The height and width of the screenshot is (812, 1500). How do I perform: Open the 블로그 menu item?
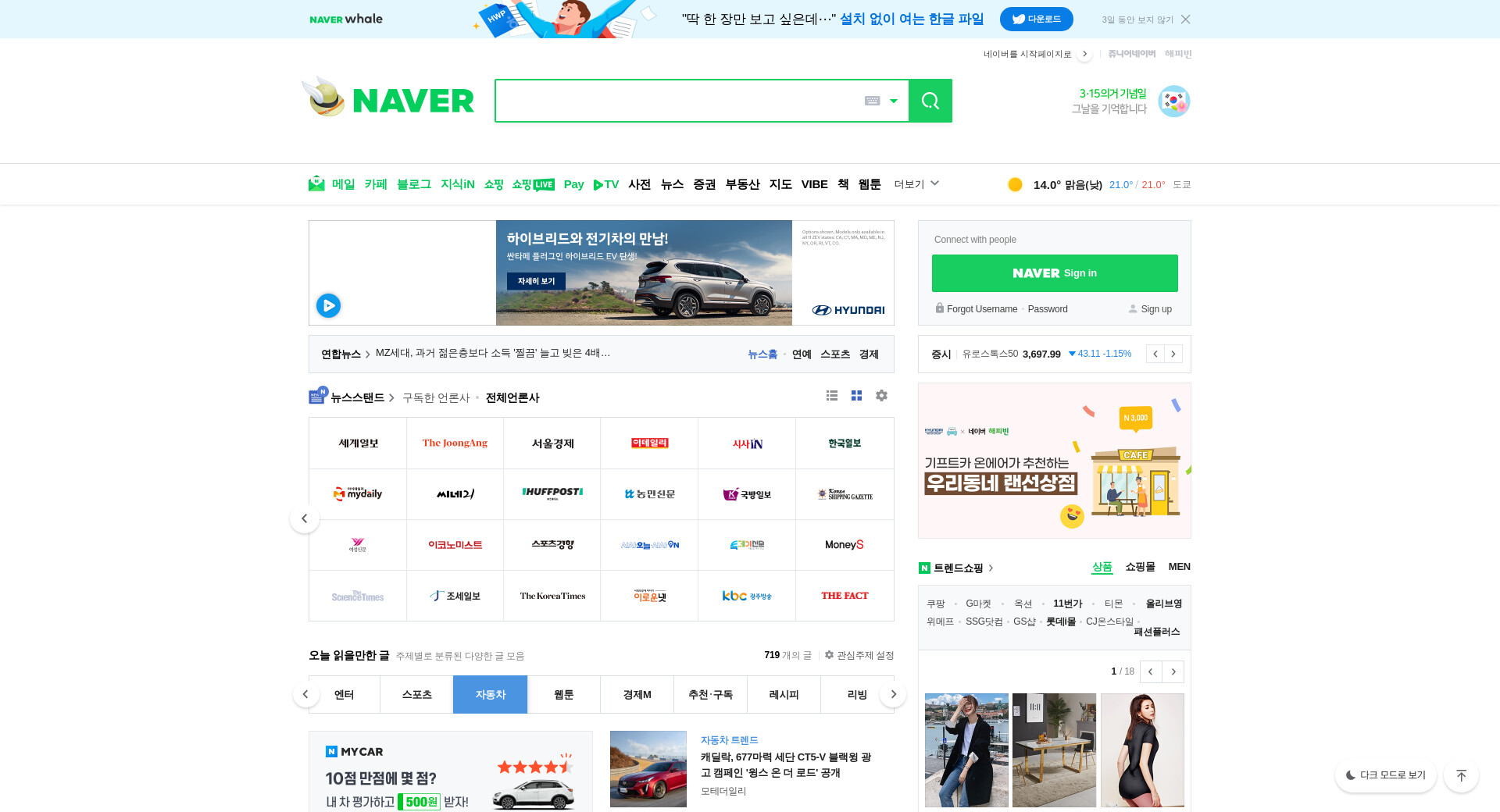point(414,184)
